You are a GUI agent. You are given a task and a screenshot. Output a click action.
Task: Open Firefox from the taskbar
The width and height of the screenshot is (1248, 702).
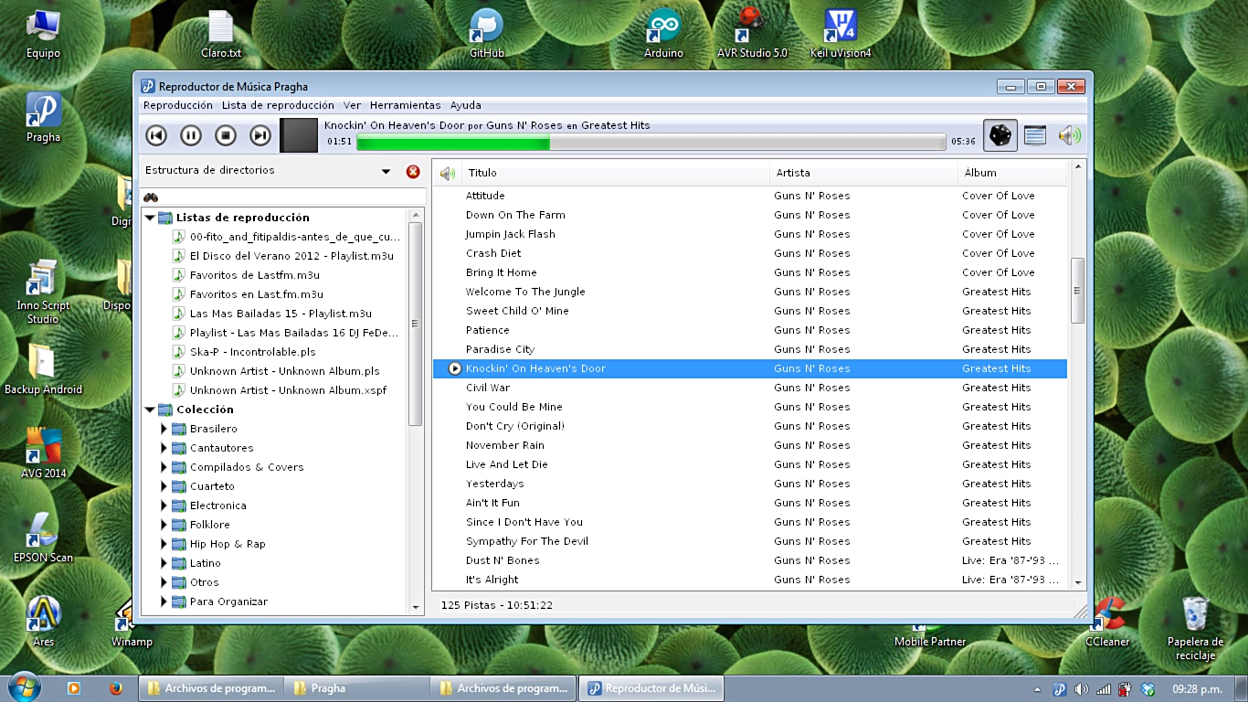[x=116, y=688]
